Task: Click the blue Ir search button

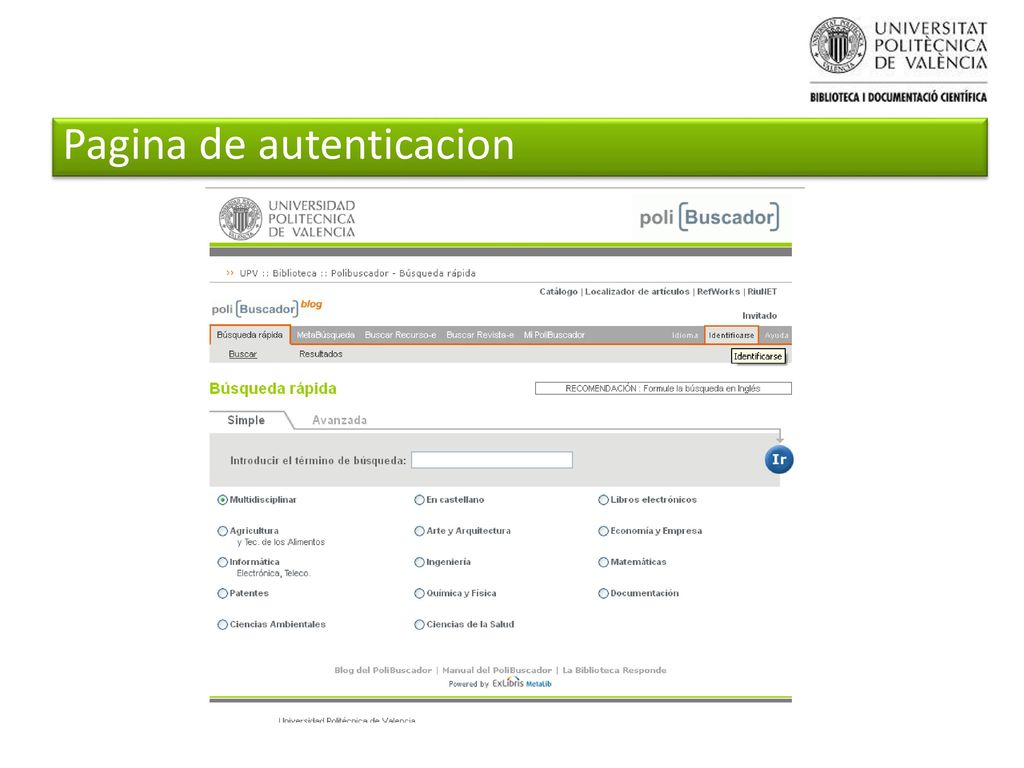Action: (x=779, y=460)
